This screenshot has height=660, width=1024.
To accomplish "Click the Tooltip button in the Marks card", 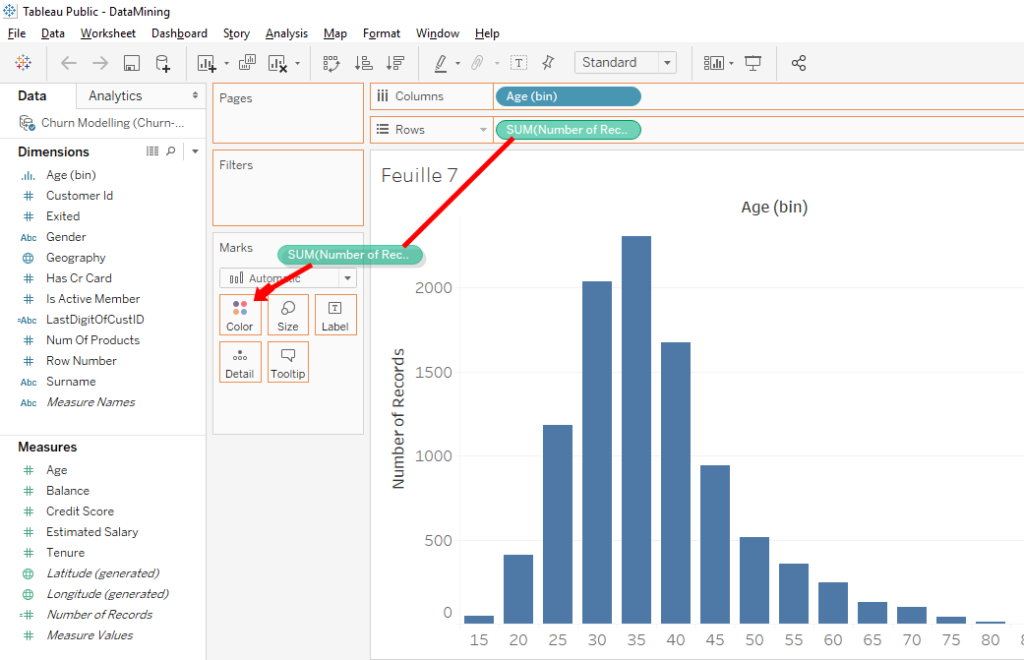I will [288, 361].
